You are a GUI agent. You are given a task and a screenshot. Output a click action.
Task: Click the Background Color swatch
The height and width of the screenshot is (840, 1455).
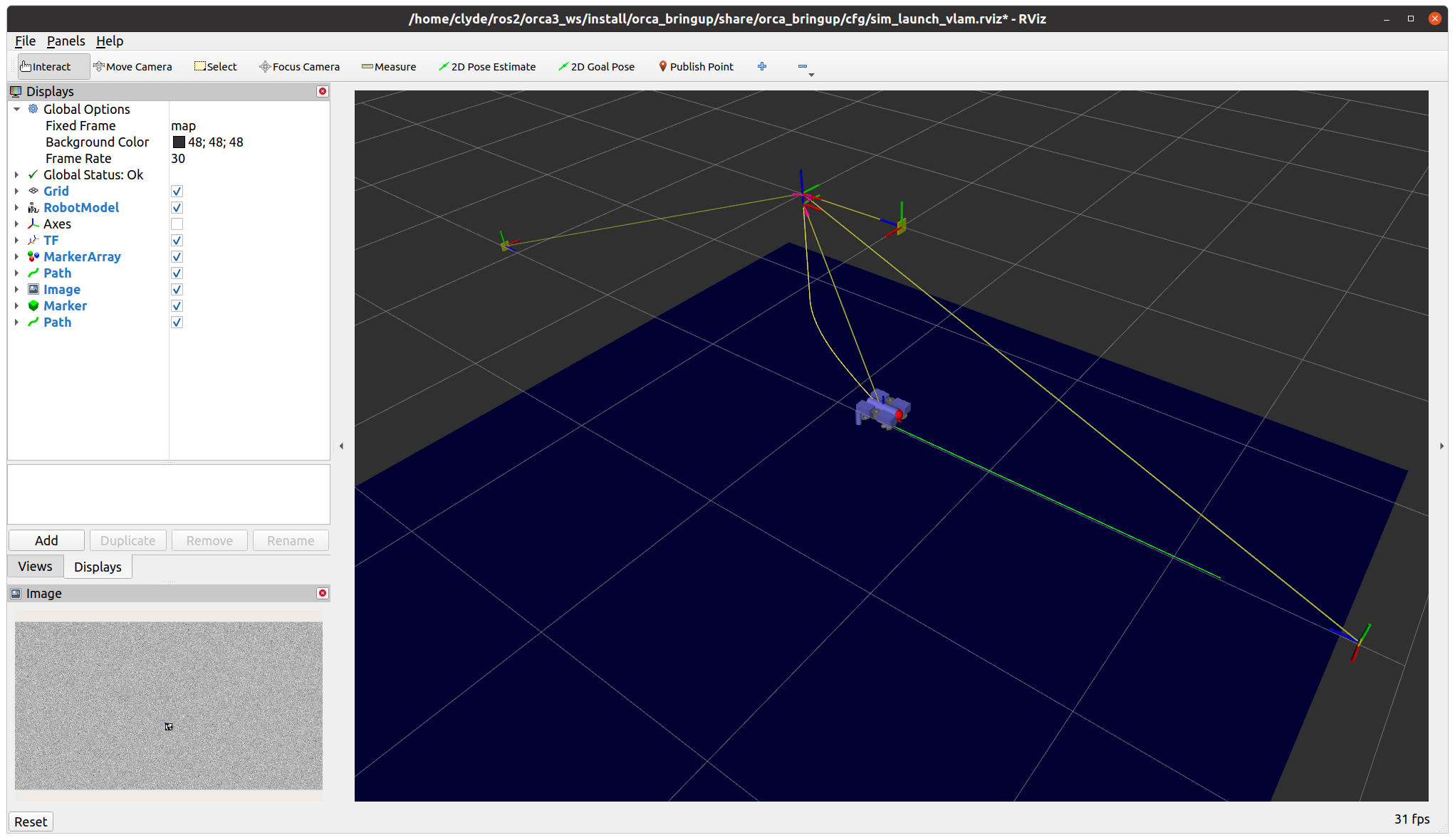pyautogui.click(x=179, y=142)
